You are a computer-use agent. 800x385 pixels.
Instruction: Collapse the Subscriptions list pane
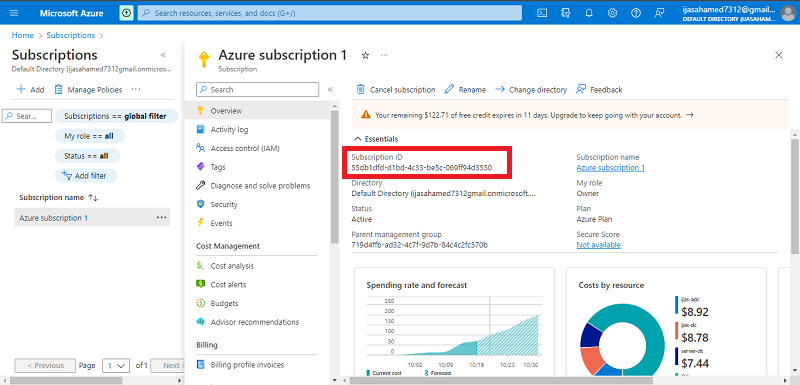tap(163, 55)
